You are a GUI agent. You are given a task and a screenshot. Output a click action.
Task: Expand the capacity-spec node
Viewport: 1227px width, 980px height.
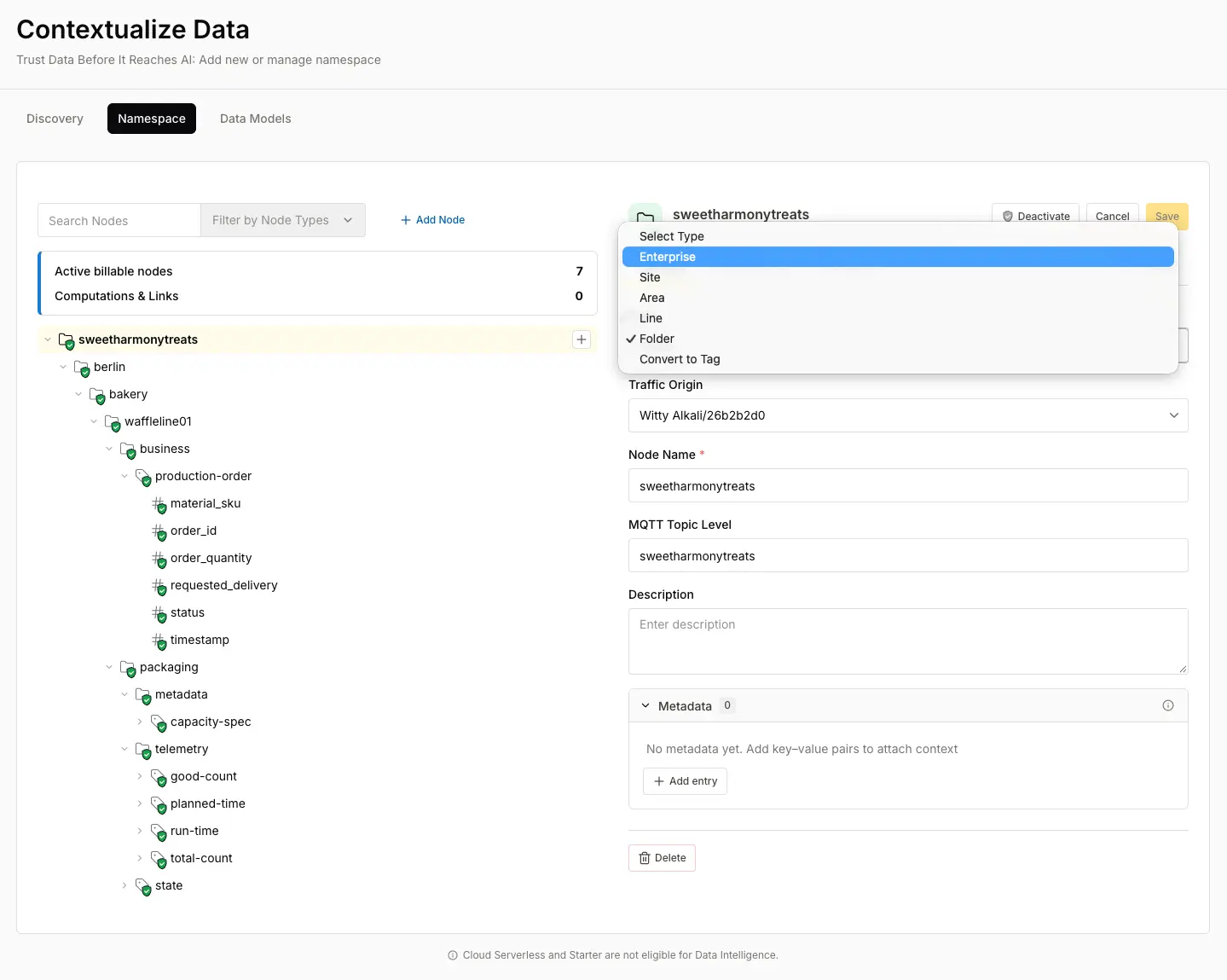pyautogui.click(x=139, y=722)
